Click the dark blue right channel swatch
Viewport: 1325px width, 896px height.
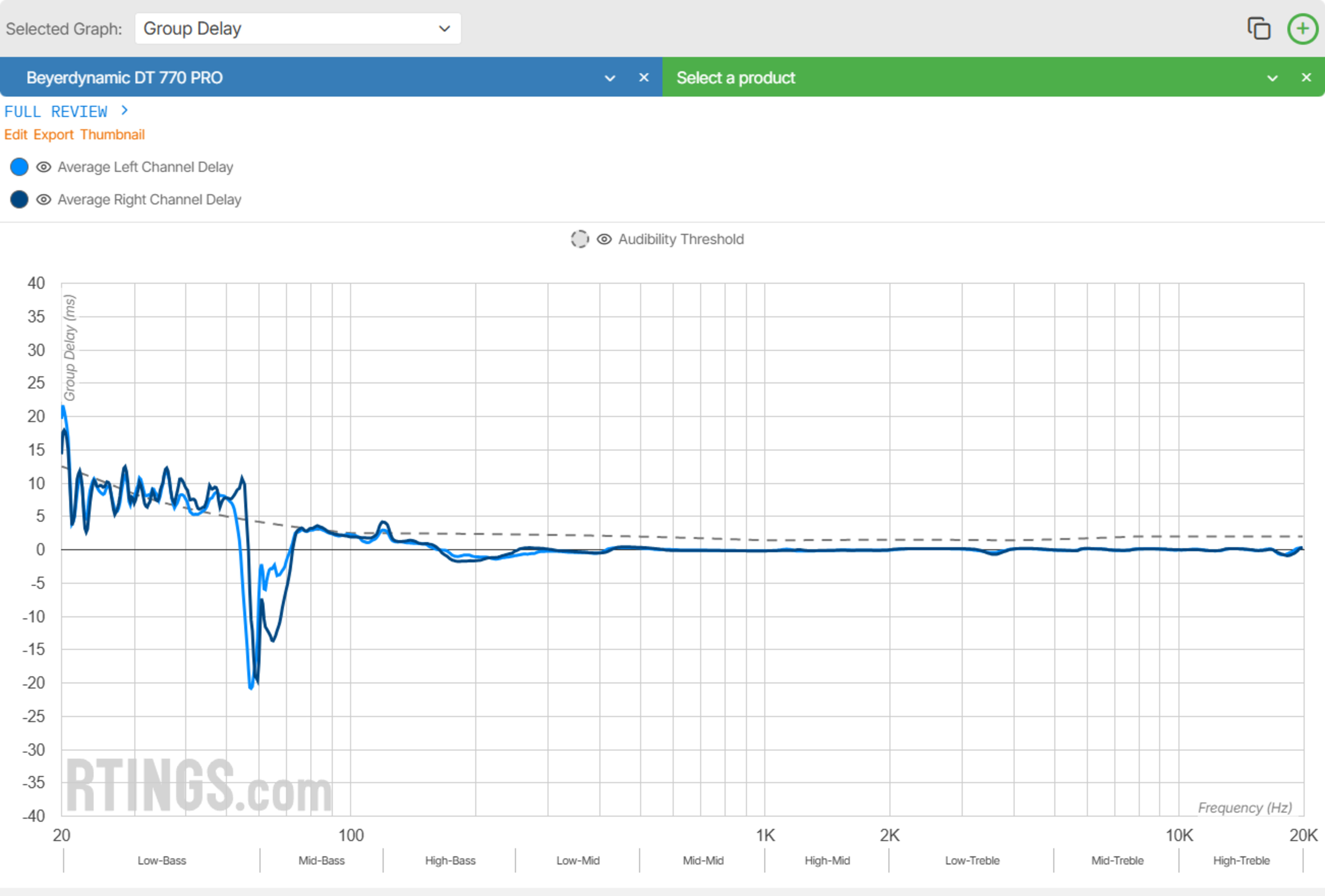point(19,199)
